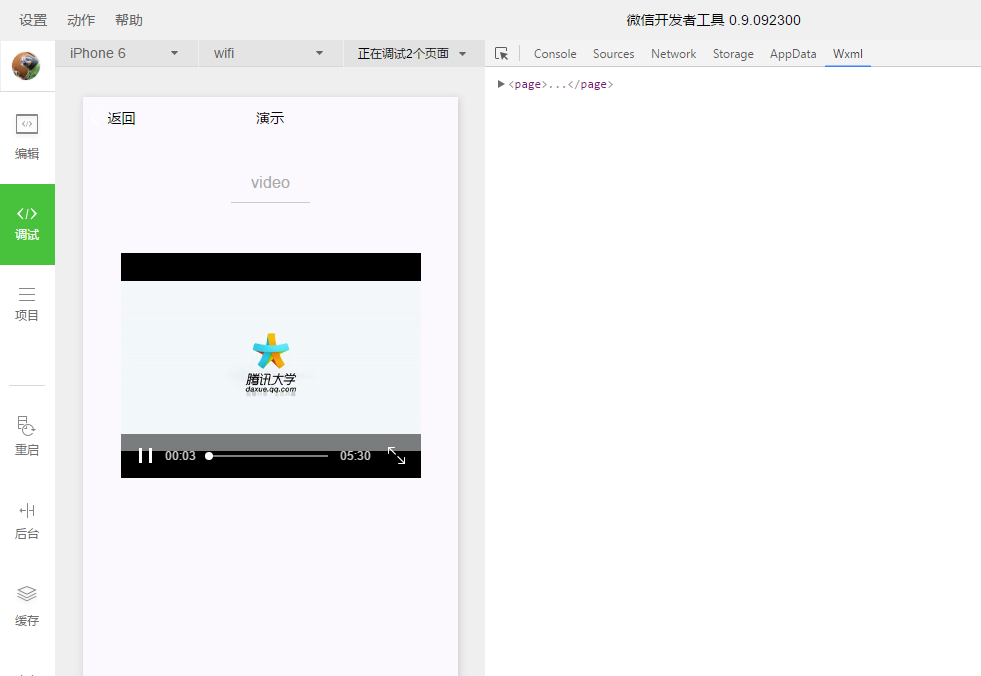This screenshot has width=981, height=676.
Task: Expand the page node in Wxml tree
Action: point(501,84)
